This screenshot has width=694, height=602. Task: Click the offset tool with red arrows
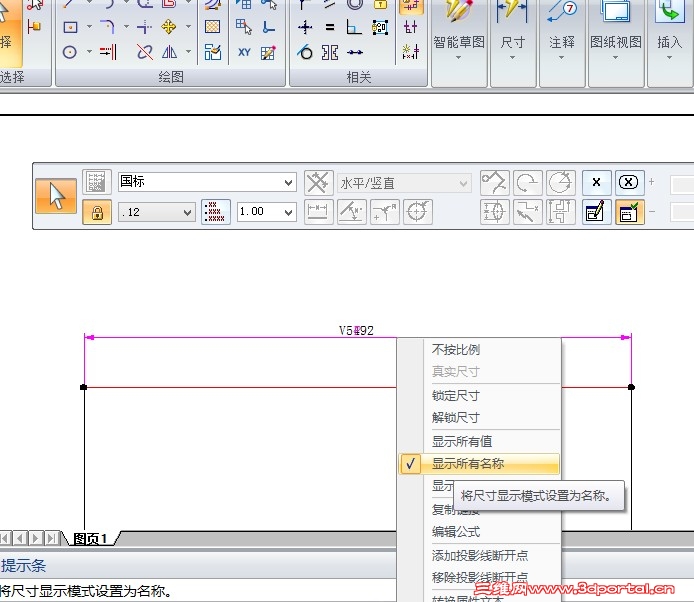coord(108,52)
